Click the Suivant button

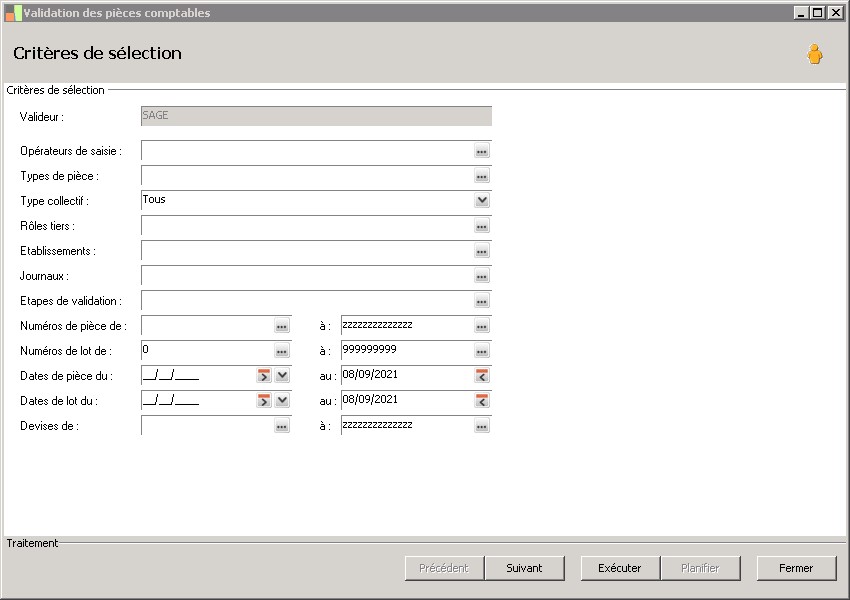524,568
